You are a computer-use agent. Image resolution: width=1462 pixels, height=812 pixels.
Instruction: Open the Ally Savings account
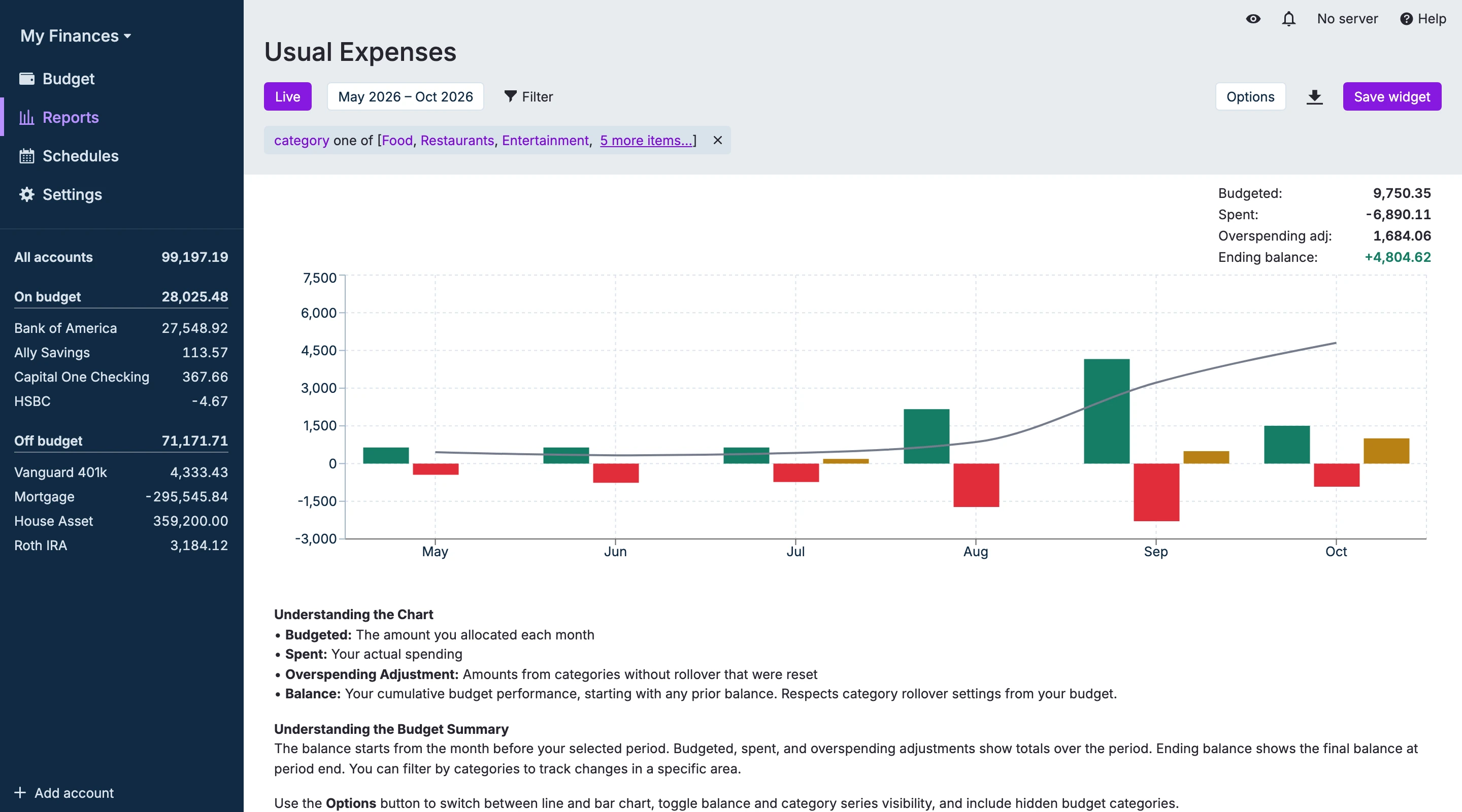[x=121, y=352]
